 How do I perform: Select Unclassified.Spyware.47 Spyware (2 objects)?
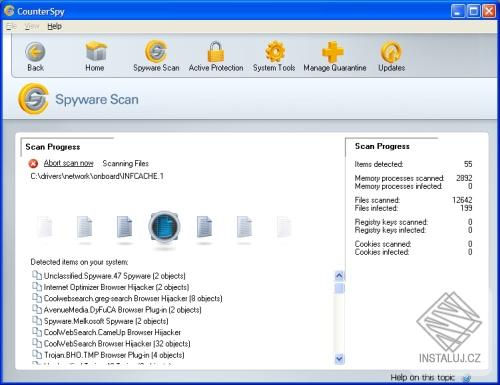(x=114, y=276)
